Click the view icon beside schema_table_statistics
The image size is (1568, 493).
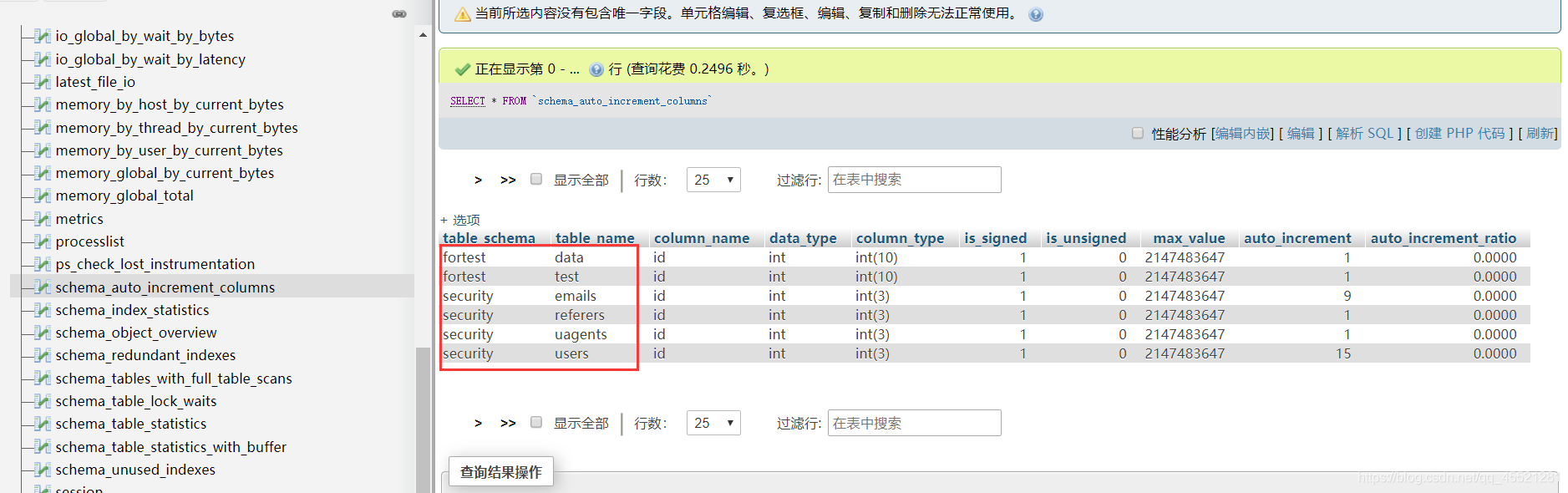click(43, 424)
